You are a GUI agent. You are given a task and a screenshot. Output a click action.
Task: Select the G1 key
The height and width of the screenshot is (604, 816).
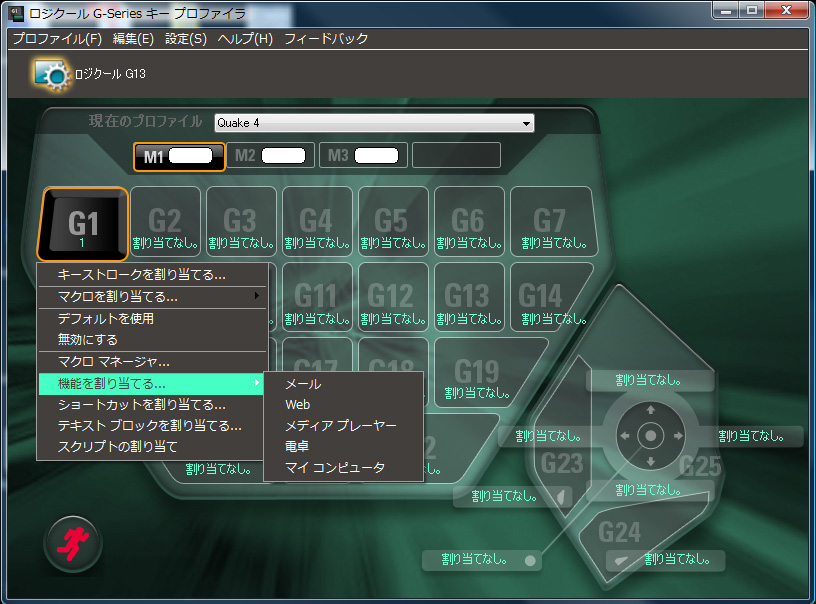pyautogui.click(x=84, y=222)
